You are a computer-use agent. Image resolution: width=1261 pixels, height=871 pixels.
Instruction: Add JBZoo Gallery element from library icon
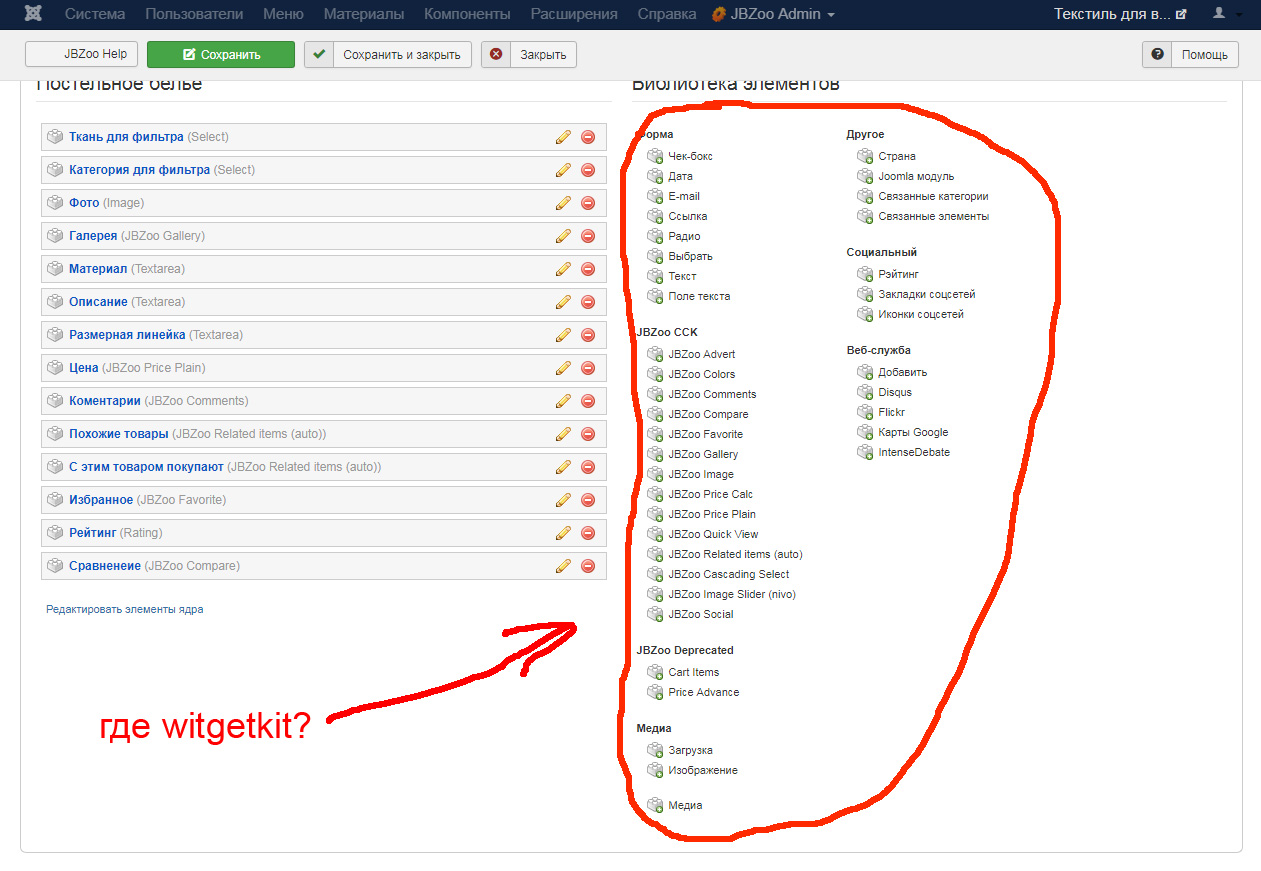point(655,454)
